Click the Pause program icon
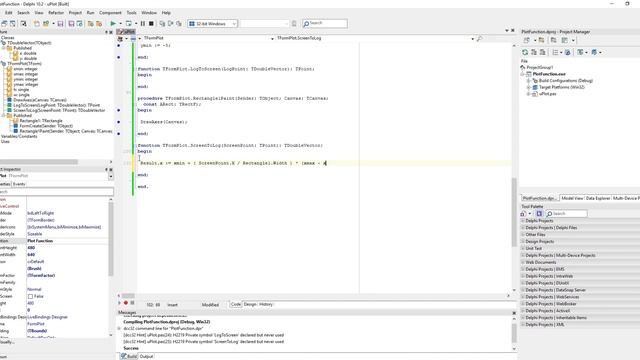 [x=143, y=24]
